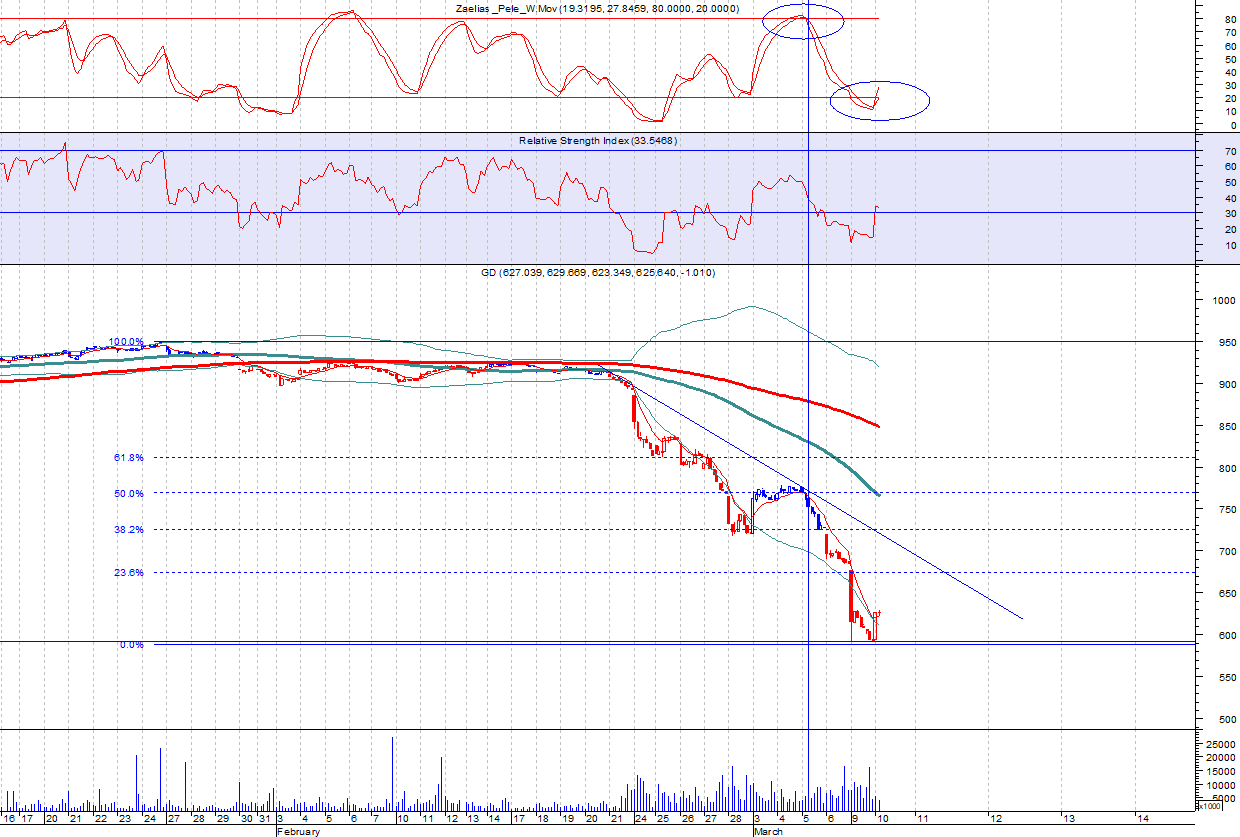Screen dimensions: 1240x837
Task: Click the right end of thick teal moving average
Action: 877,494
